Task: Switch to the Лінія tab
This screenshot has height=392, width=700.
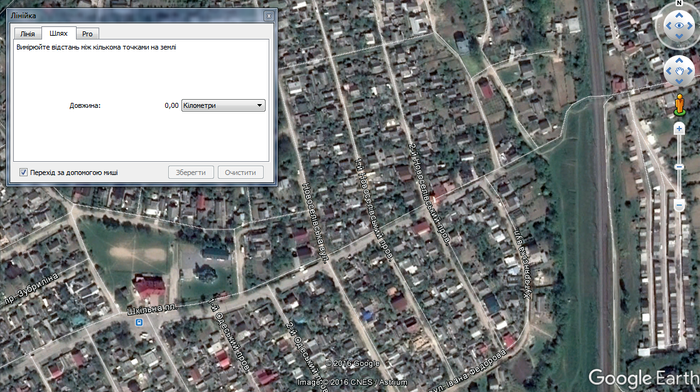Action: 27,33
